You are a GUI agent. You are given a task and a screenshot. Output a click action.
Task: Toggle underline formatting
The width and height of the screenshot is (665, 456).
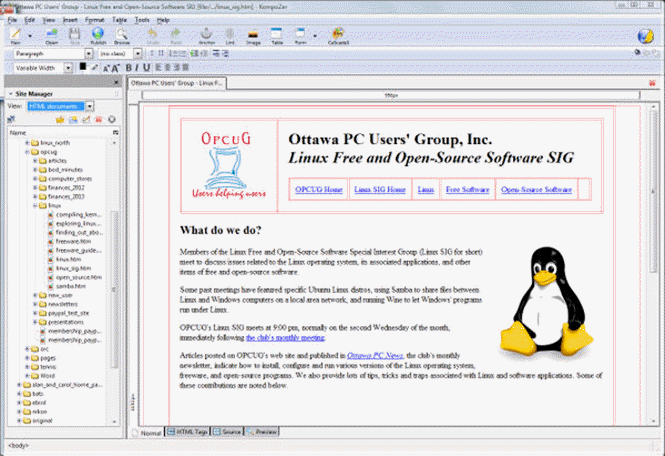[x=146, y=67]
